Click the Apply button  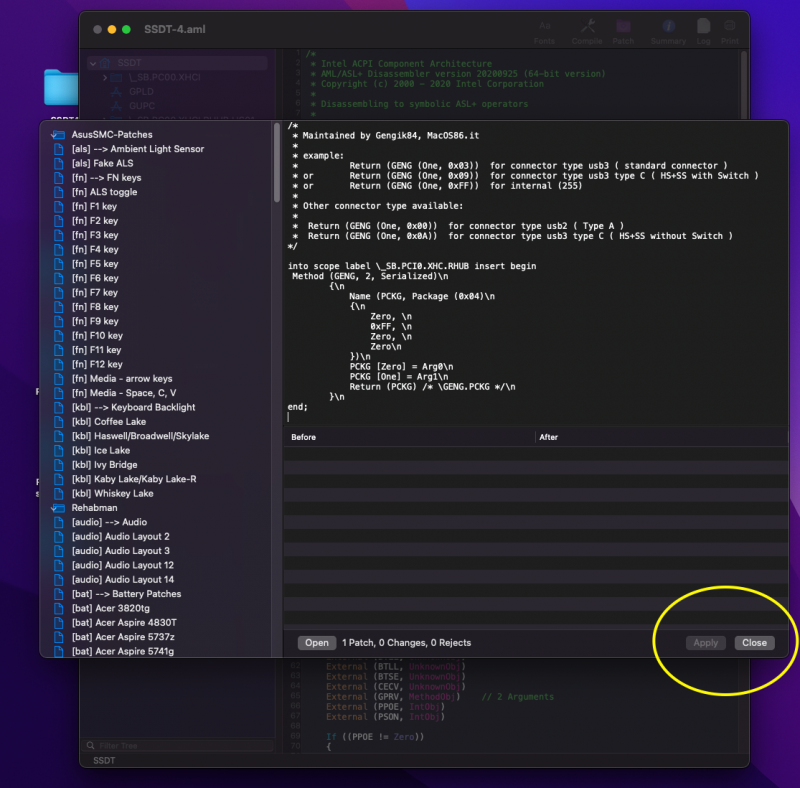pos(705,643)
